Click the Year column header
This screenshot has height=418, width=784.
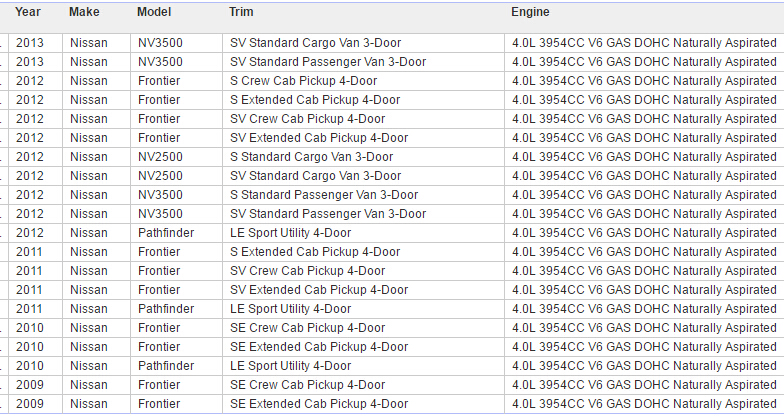[28, 12]
